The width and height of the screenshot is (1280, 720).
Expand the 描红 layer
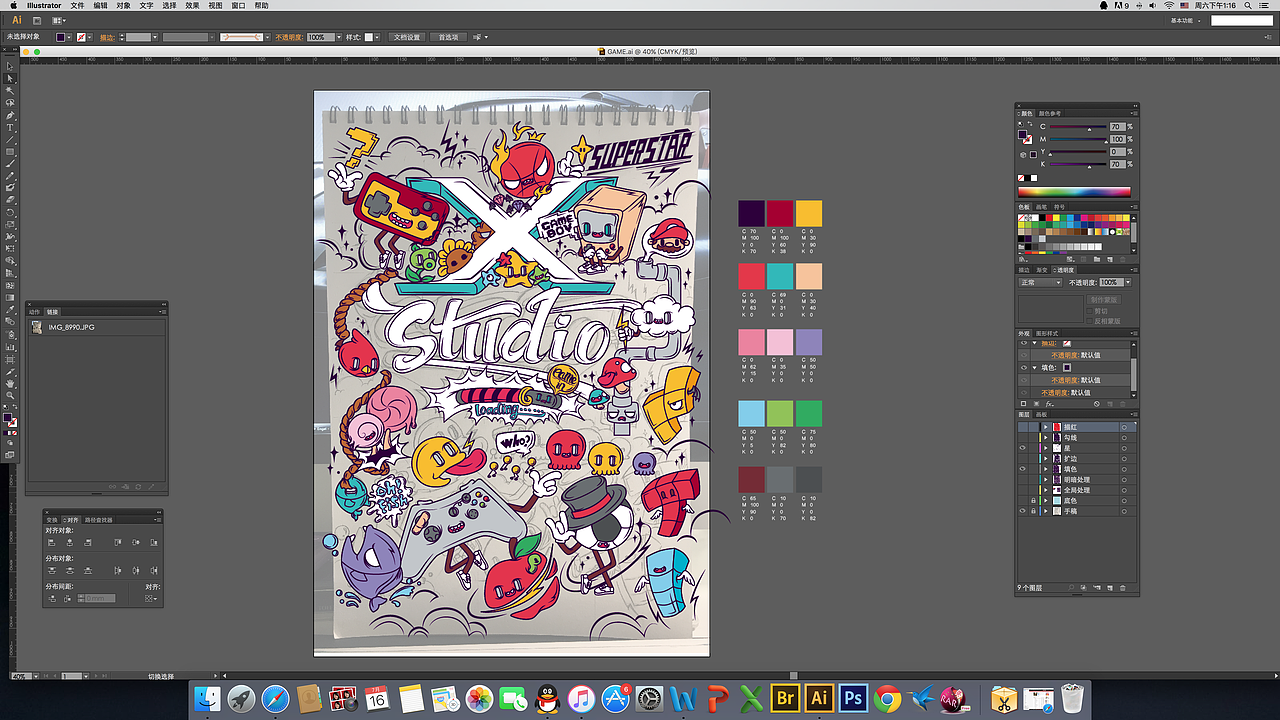[x=1045, y=427]
